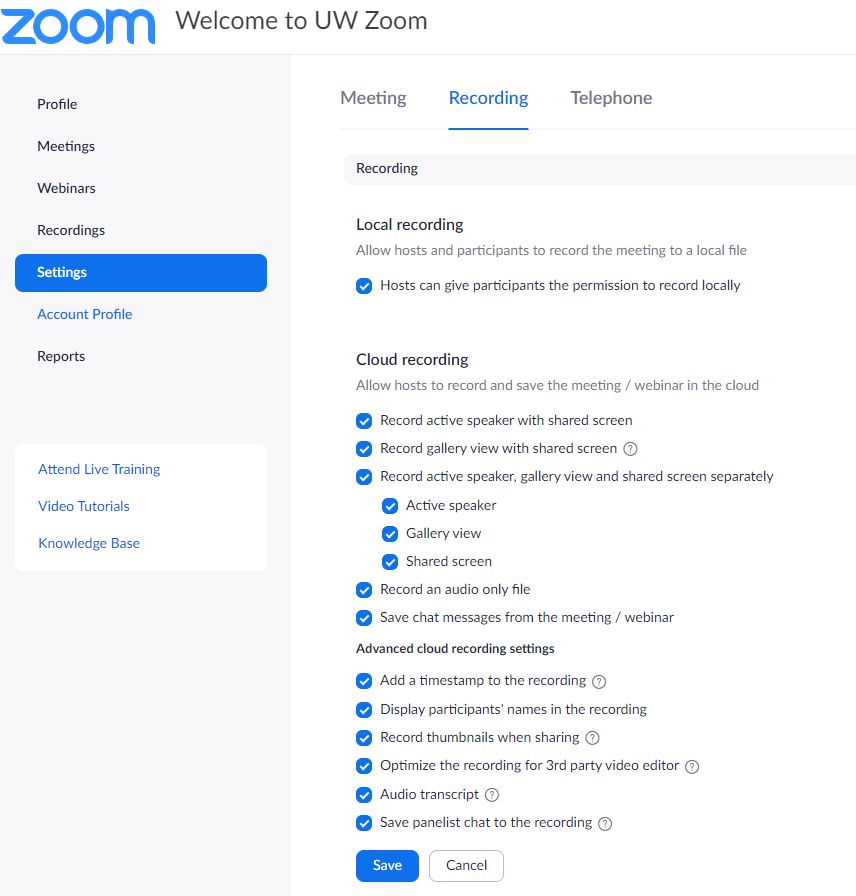The height and width of the screenshot is (896, 856).
Task: Open the Telephone tab
Action: [x=611, y=98]
